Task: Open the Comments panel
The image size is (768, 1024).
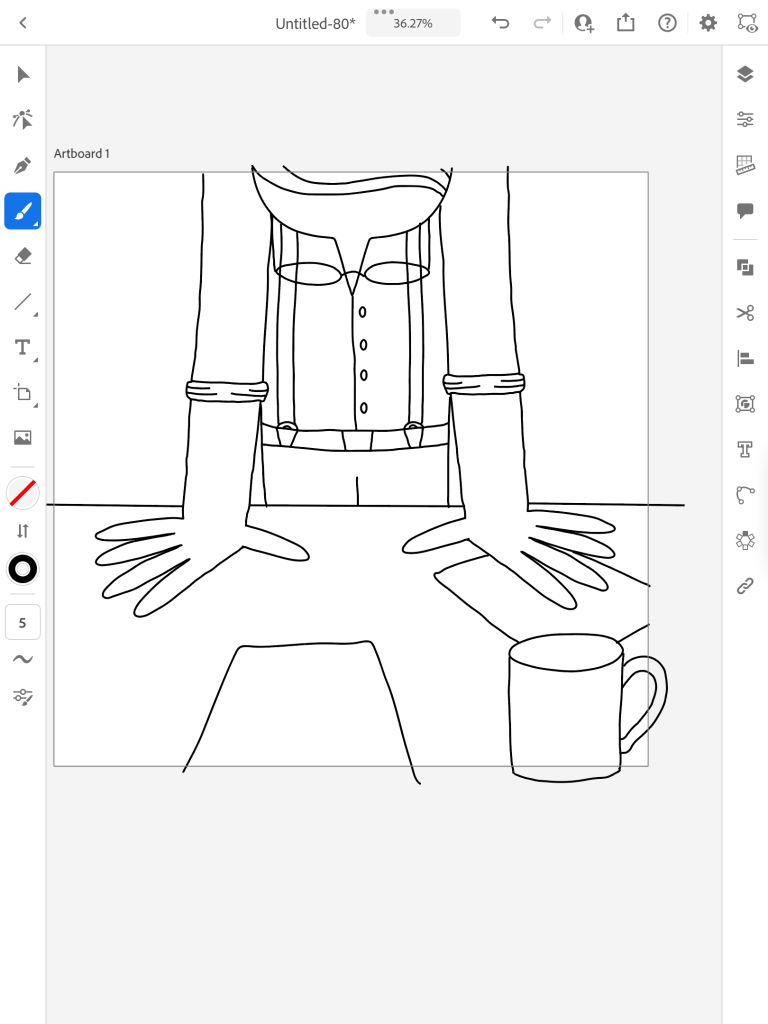Action: tap(745, 210)
